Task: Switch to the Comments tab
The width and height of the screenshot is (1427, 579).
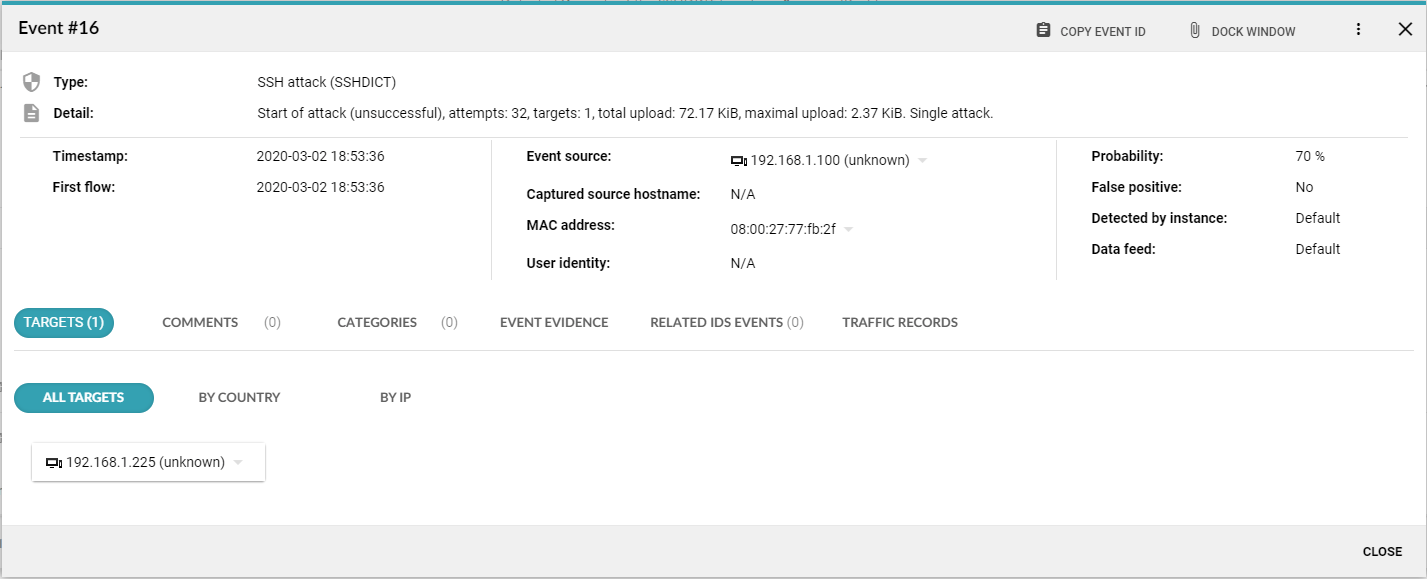Action: 200,323
